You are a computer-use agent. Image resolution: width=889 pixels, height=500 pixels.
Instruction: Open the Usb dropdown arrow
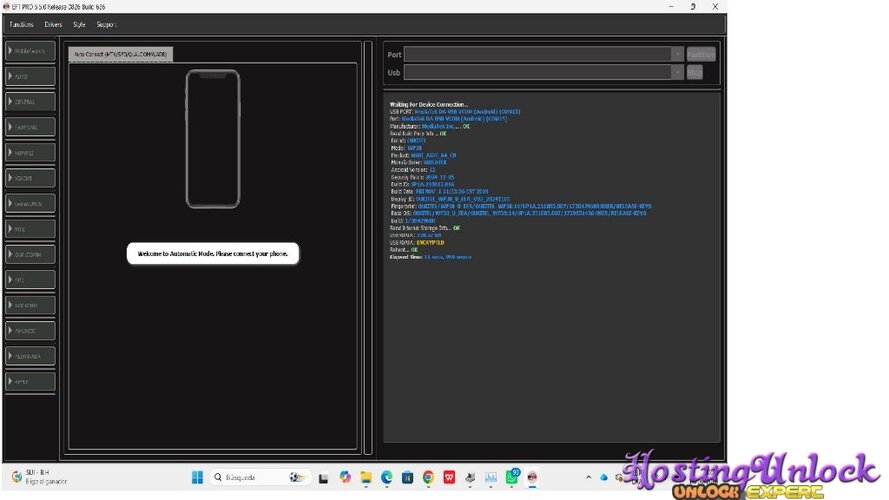click(x=677, y=73)
